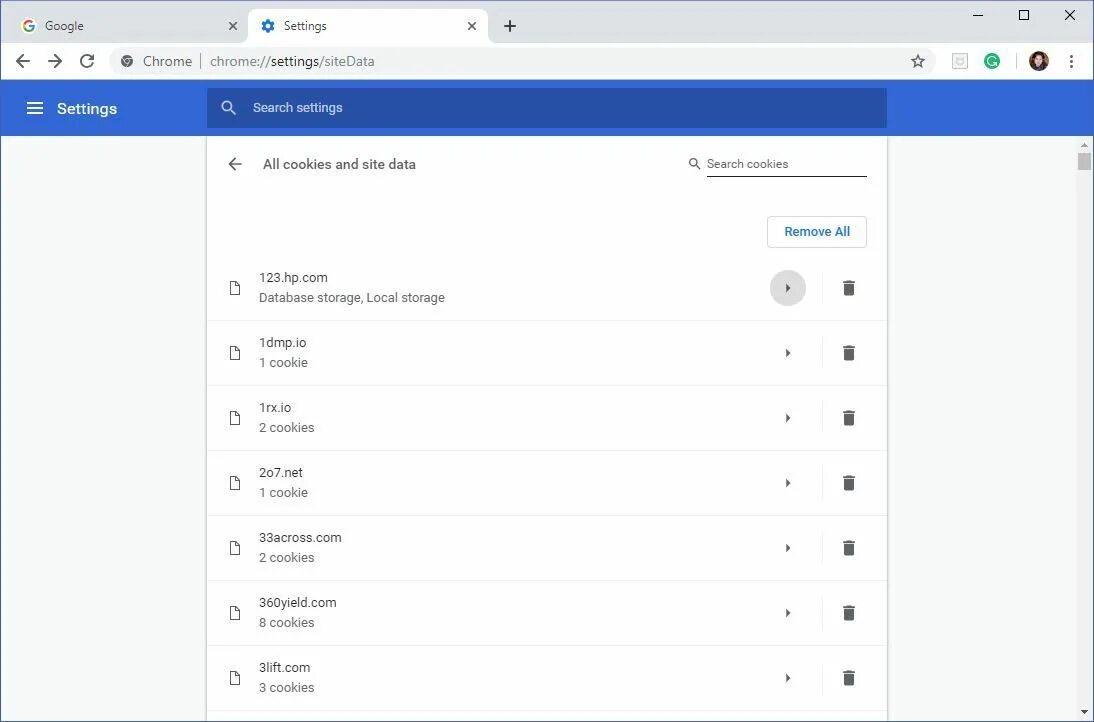Screen dimensions: 1094x722
Task: Click 'Database storage, Local storage' text
Action: 352,297
